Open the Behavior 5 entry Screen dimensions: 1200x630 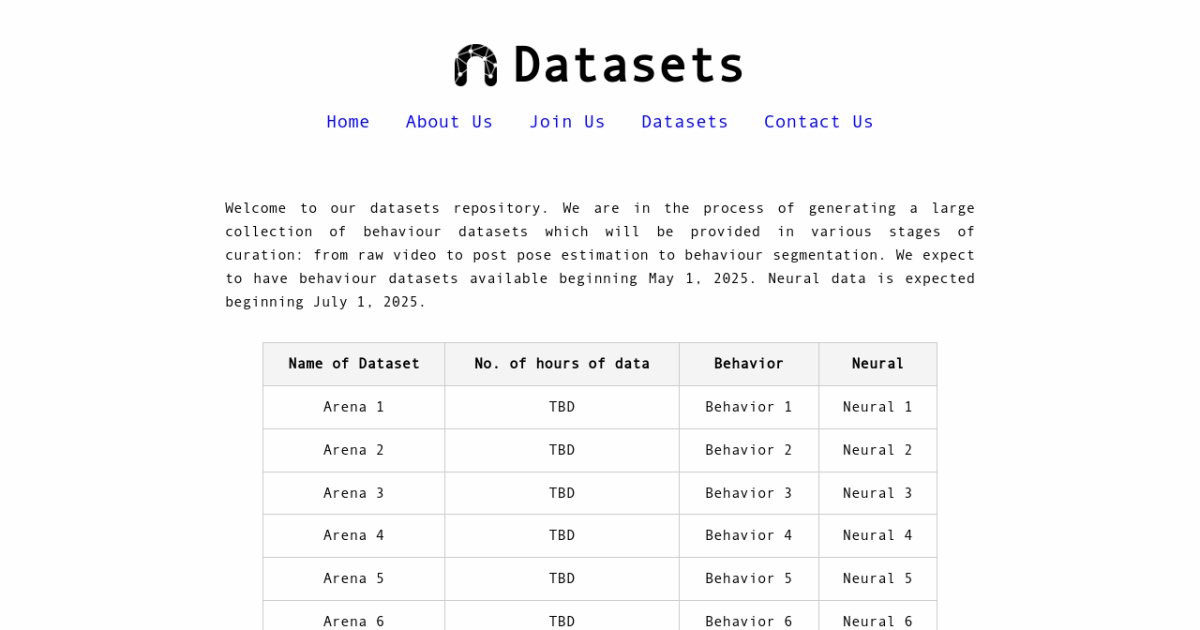pyautogui.click(x=749, y=579)
